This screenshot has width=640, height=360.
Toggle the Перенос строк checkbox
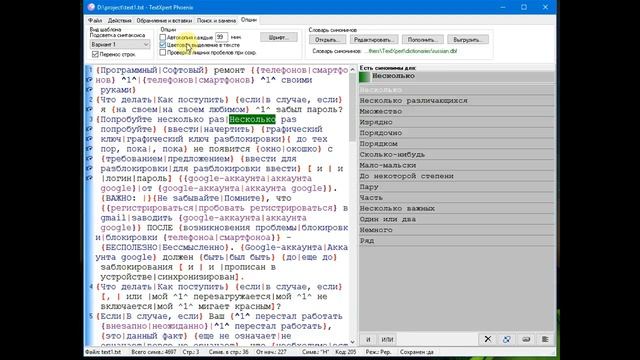pyautogui.click(x=95, y=54)
